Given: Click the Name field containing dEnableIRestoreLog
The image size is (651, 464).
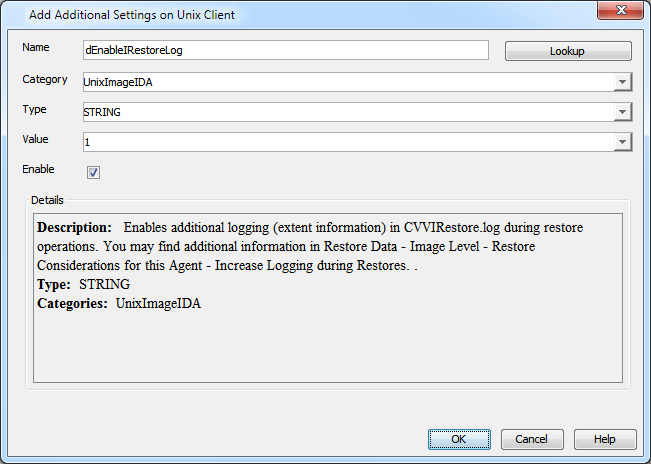Looking at the screenshot, I should [286, 51].
